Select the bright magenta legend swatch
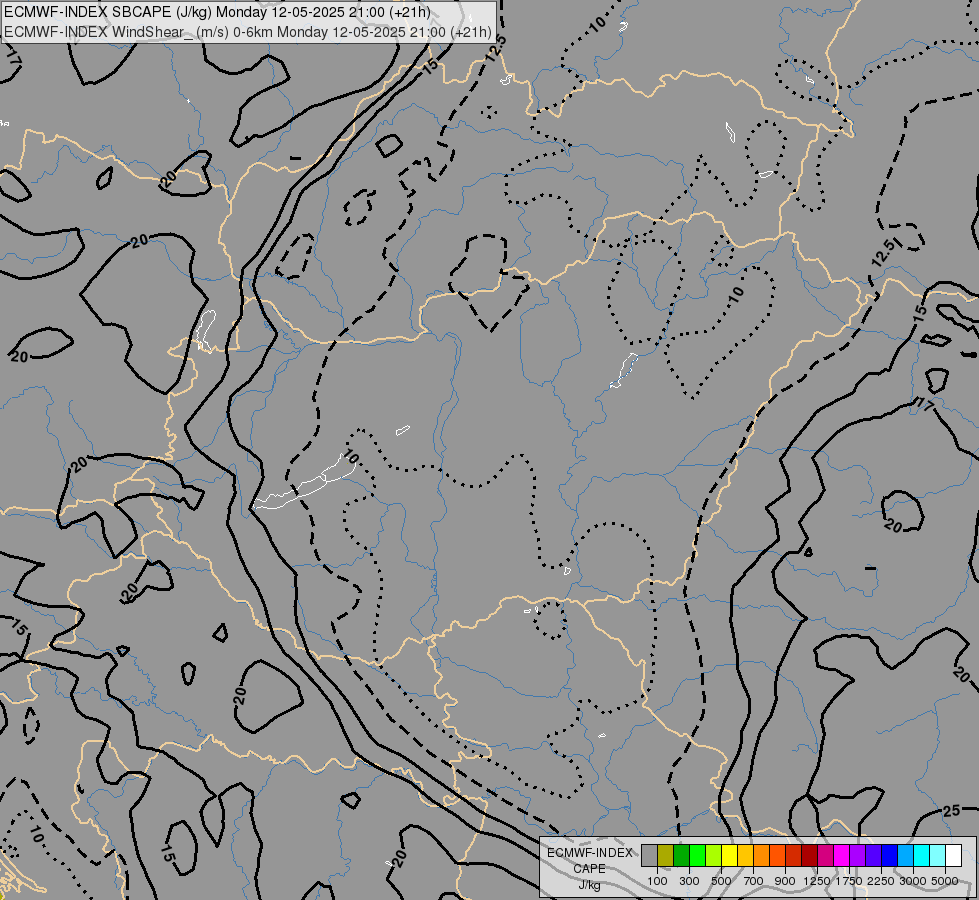 point(842,856)
